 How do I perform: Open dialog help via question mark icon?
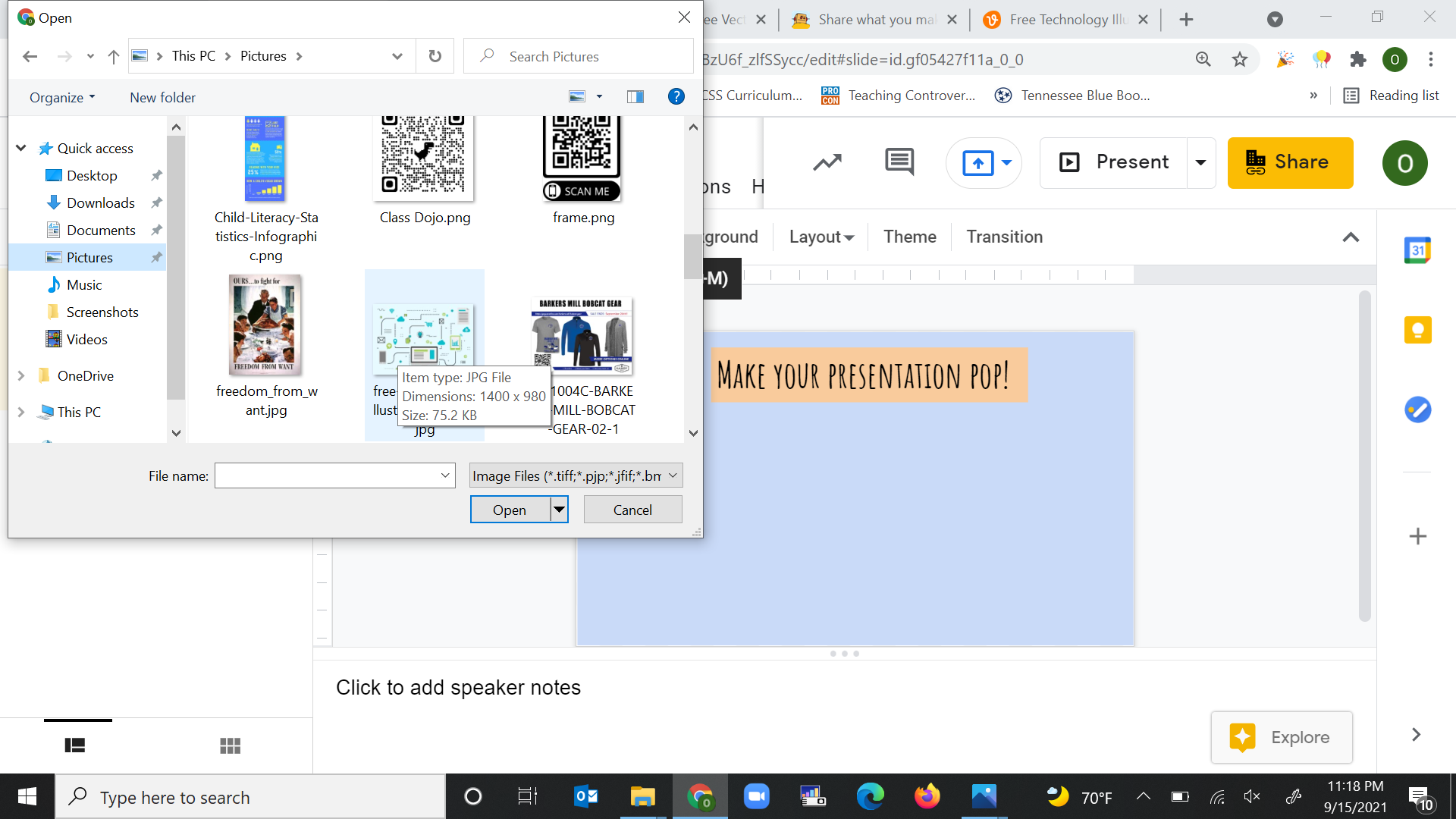(x=676, y=96)
